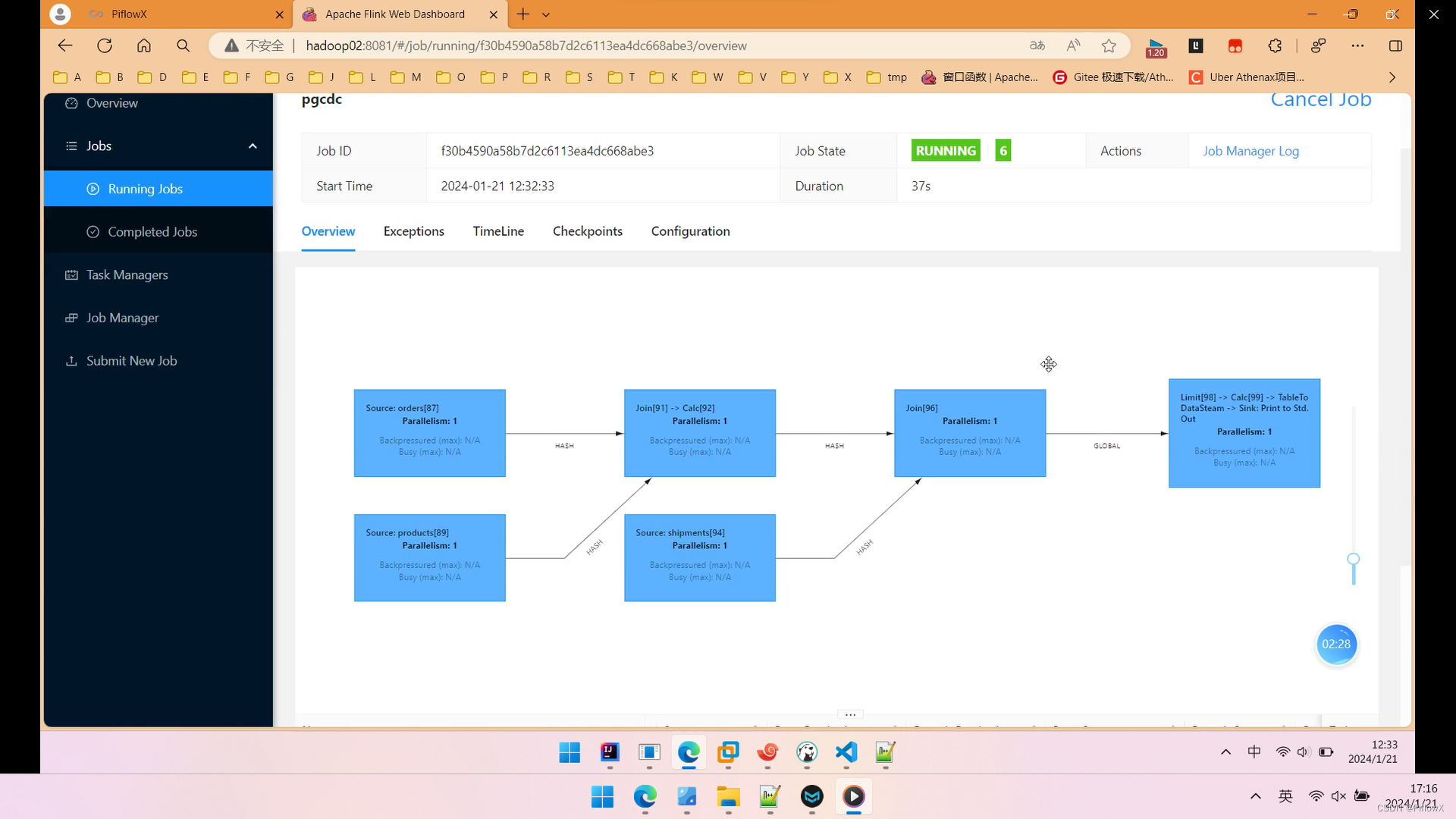Click the Job Manager sidebar icon
The image size is (1456, 819).
(x=71, y=317)
